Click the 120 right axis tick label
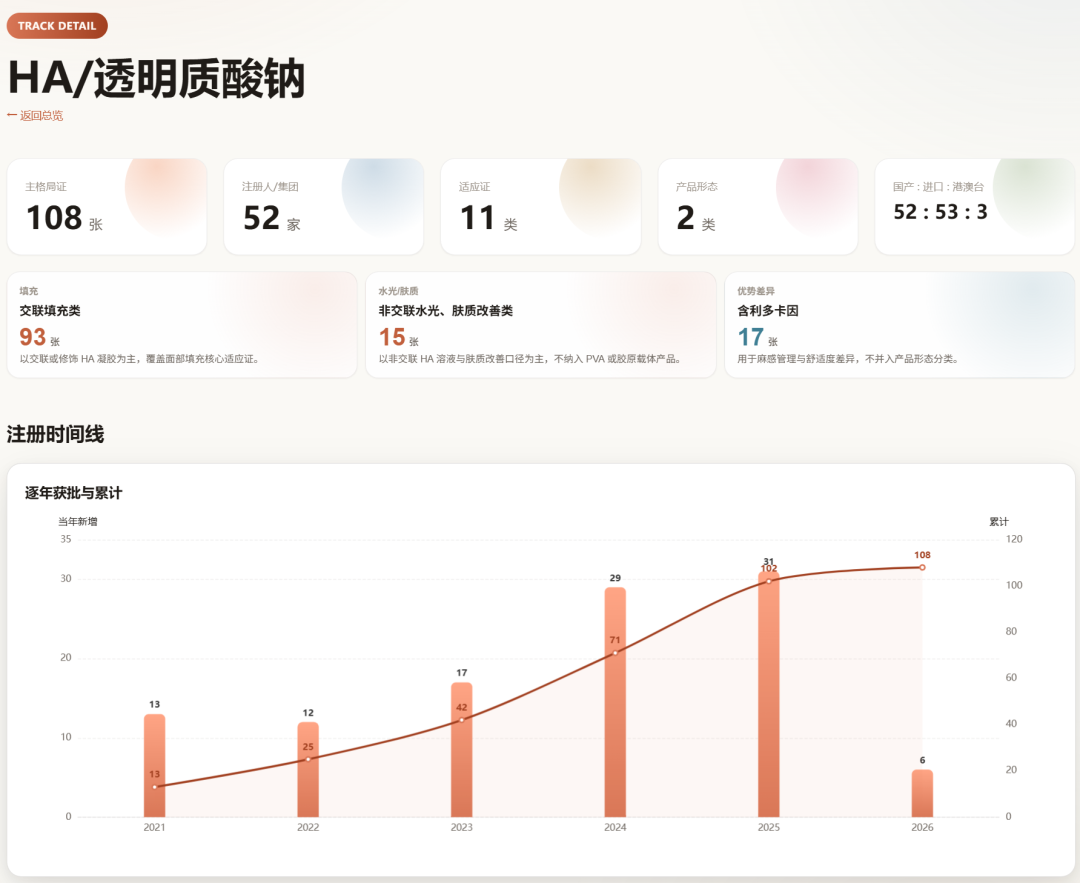1080x883 pixels. pos(1014,539)
